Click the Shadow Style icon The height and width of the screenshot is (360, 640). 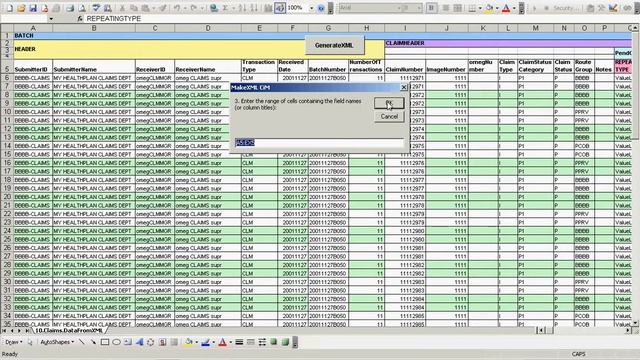coord(273,342)
